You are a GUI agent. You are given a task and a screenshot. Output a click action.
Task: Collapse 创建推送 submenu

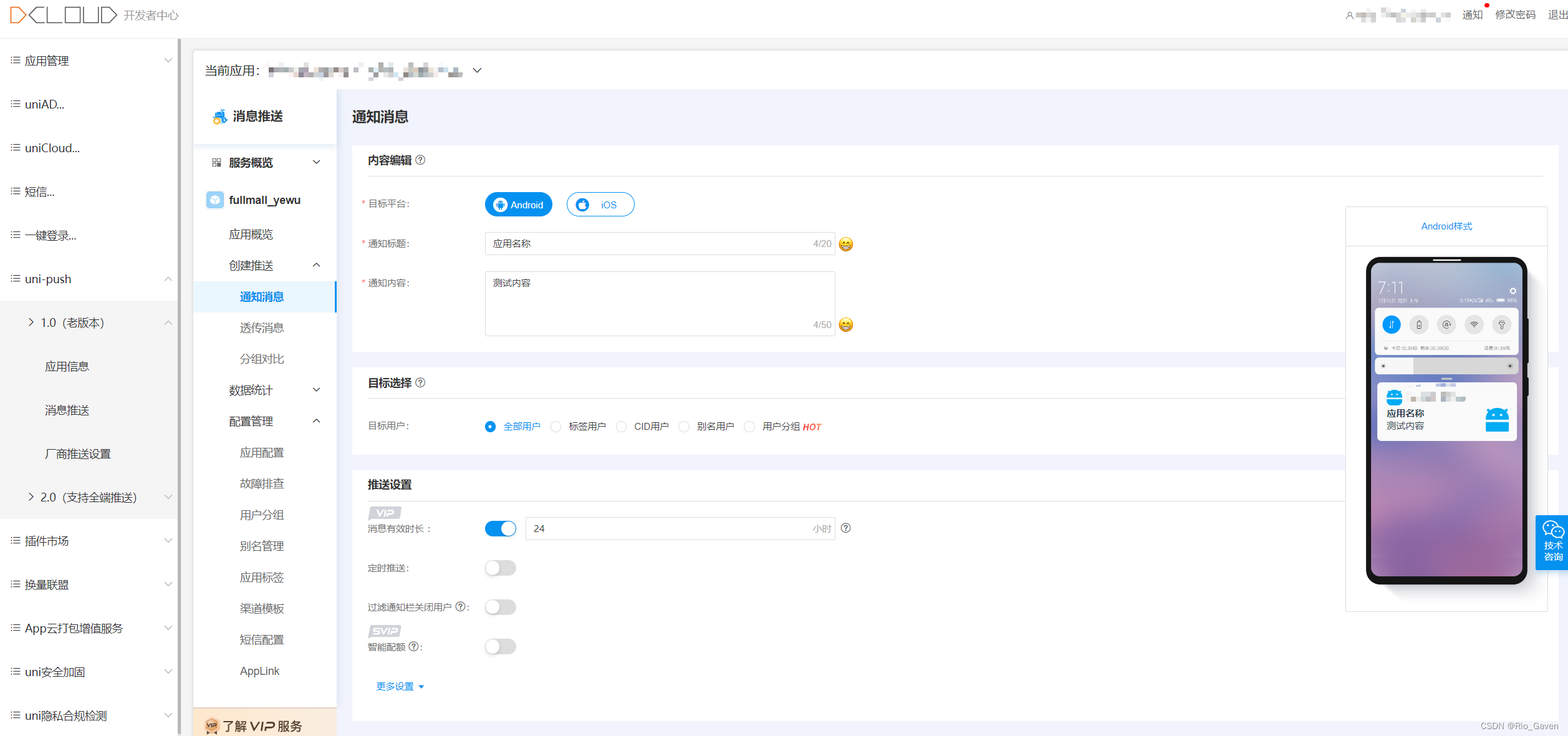click(316, 265)
